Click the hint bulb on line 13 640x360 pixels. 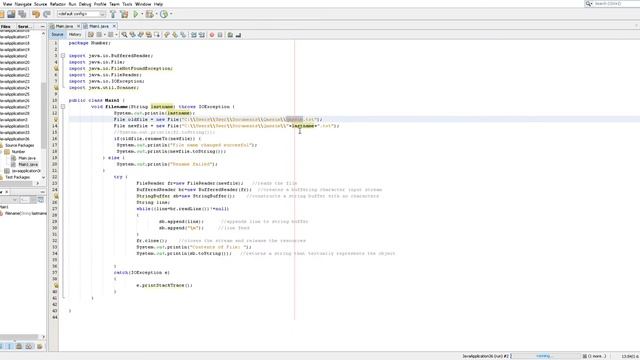pyautogui.click(x=56, y=120)
